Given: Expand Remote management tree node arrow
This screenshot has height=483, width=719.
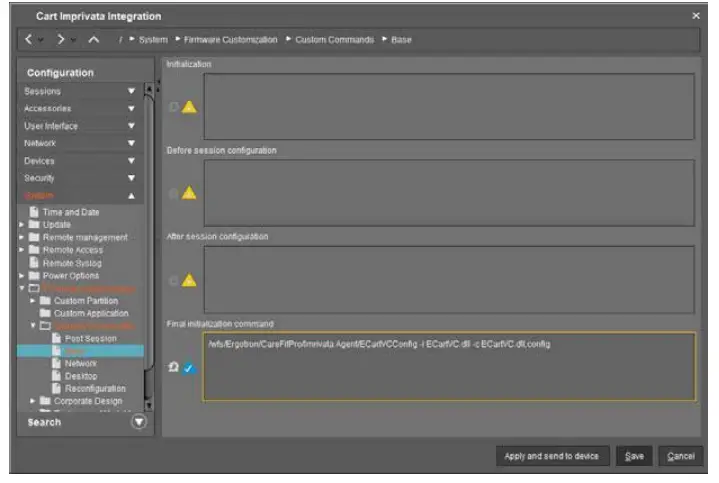Looking at the screenshot, I should [22, 238].
